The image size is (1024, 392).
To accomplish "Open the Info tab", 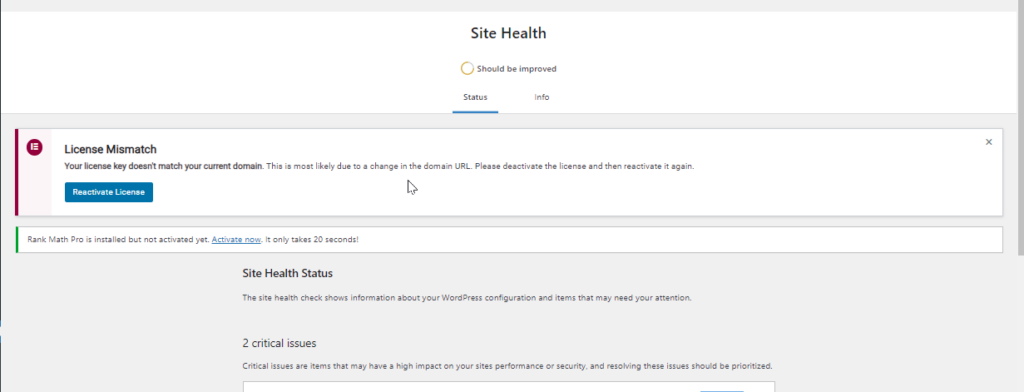I will coord(541,97).
